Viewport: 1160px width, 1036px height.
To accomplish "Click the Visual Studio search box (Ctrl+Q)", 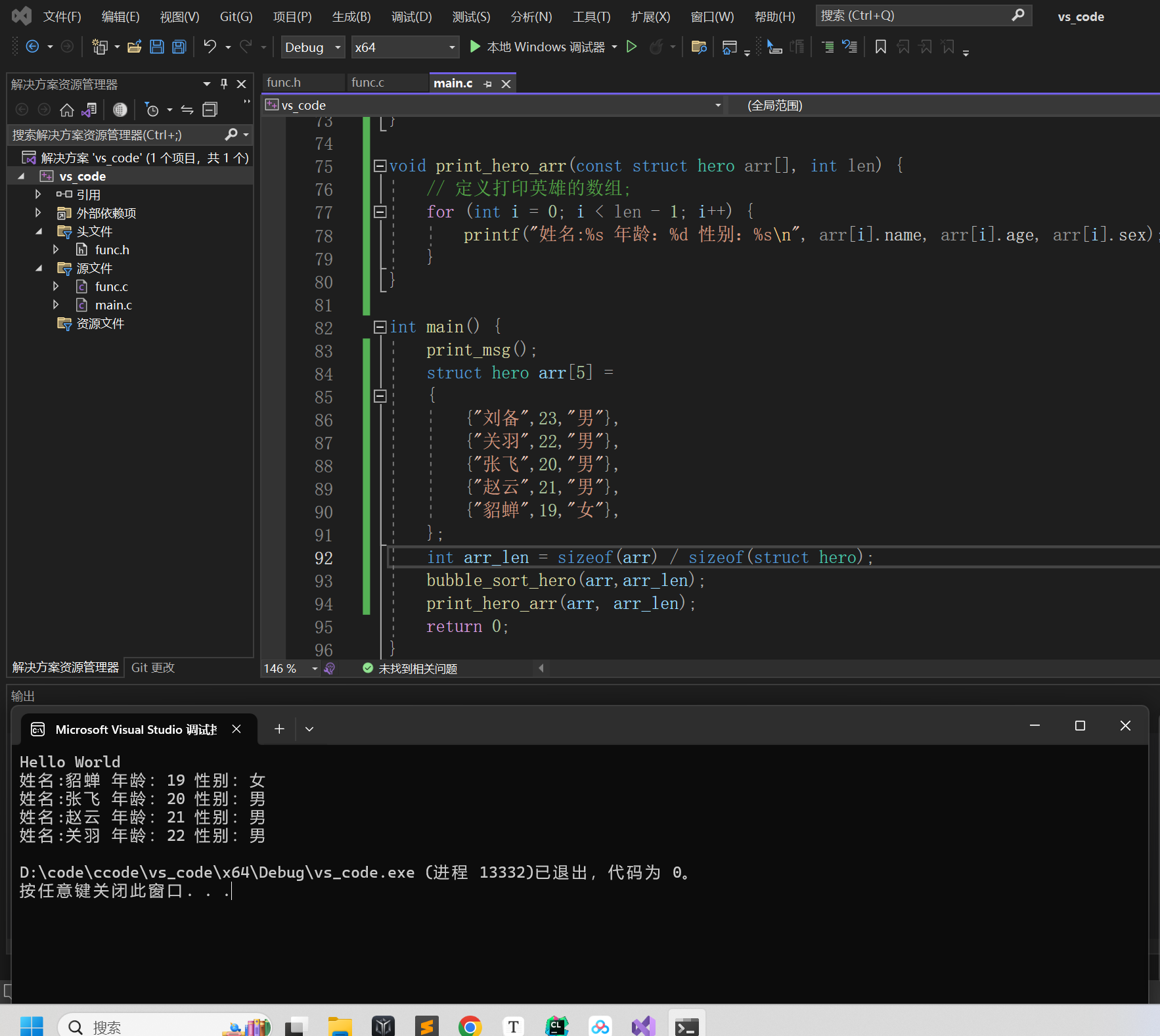I will coord(924,15).
